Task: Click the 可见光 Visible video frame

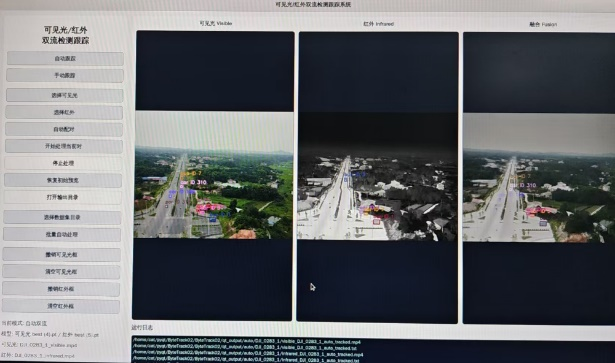Action: tap(214, 175)
